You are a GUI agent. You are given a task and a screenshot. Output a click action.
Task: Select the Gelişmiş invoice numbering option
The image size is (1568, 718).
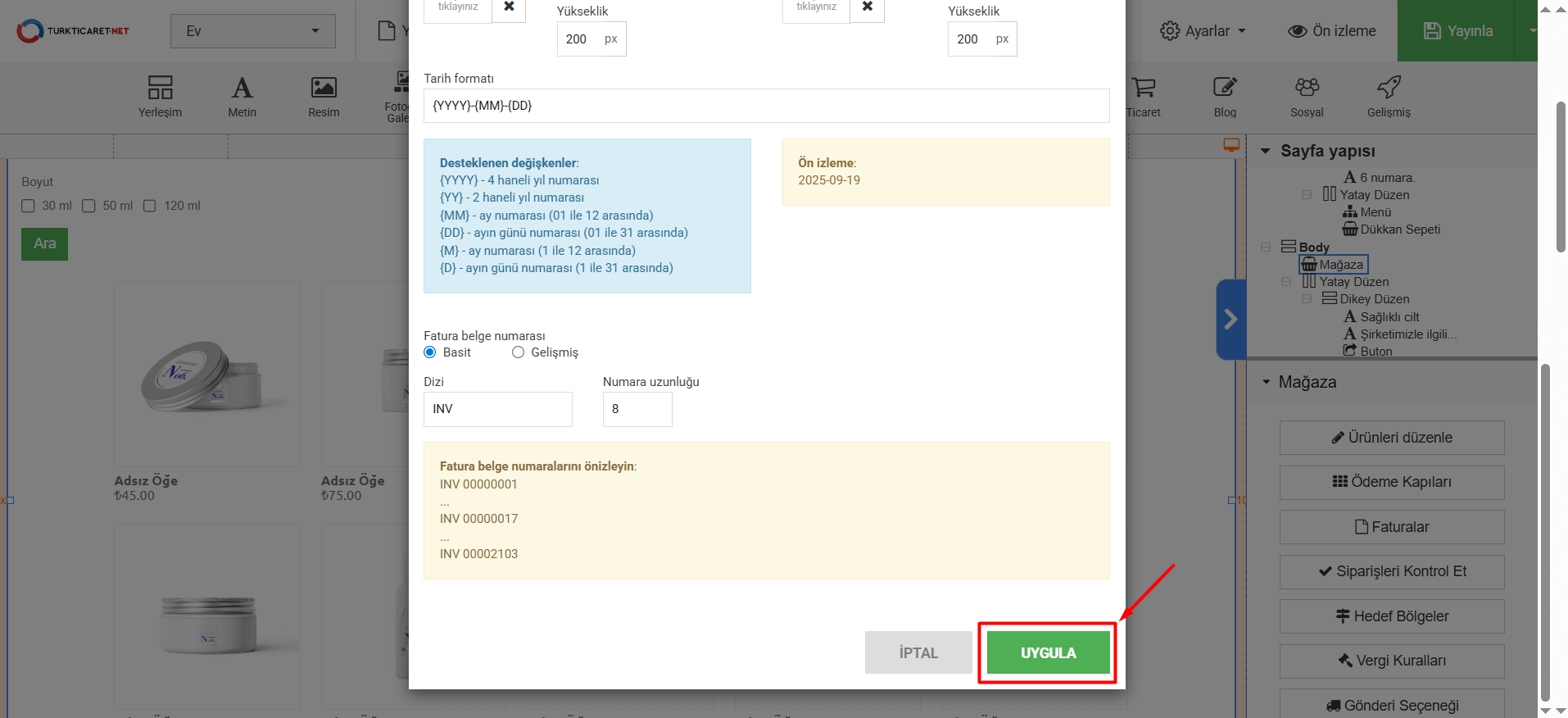[518, 352]
